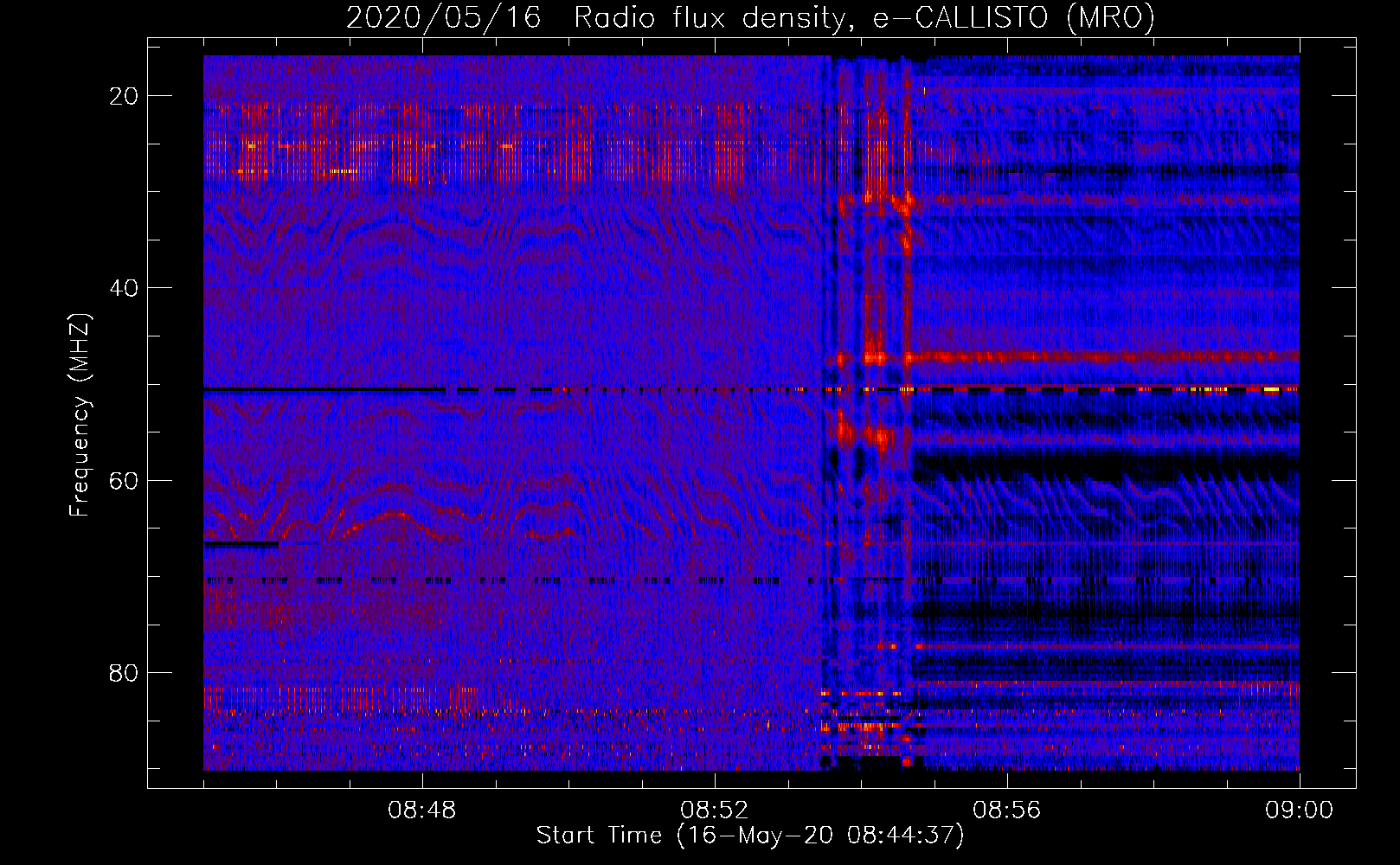Image resolution: width=1400 pixels, height=865 pixels.
Task: Click the plot title 'Radio flux density, e-CALLISTO (MRO)'
Action: pyautogui.click(x=864, y=17)
